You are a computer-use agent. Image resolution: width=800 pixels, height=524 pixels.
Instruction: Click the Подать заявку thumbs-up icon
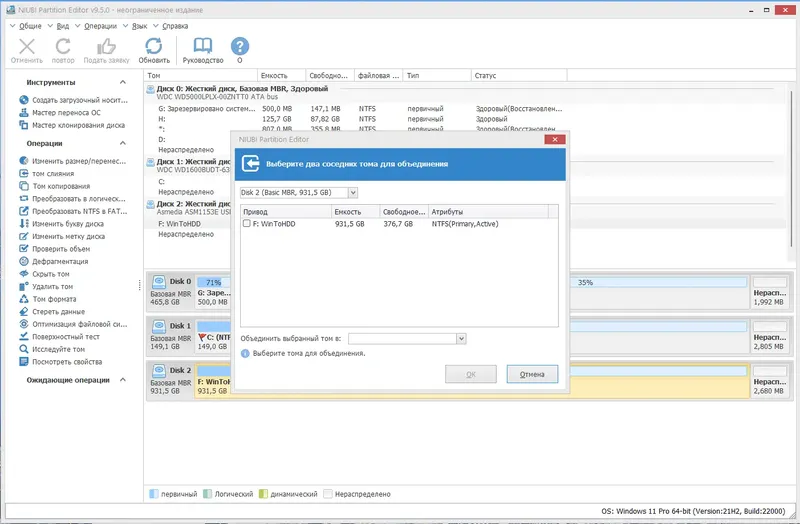[106, 46]
